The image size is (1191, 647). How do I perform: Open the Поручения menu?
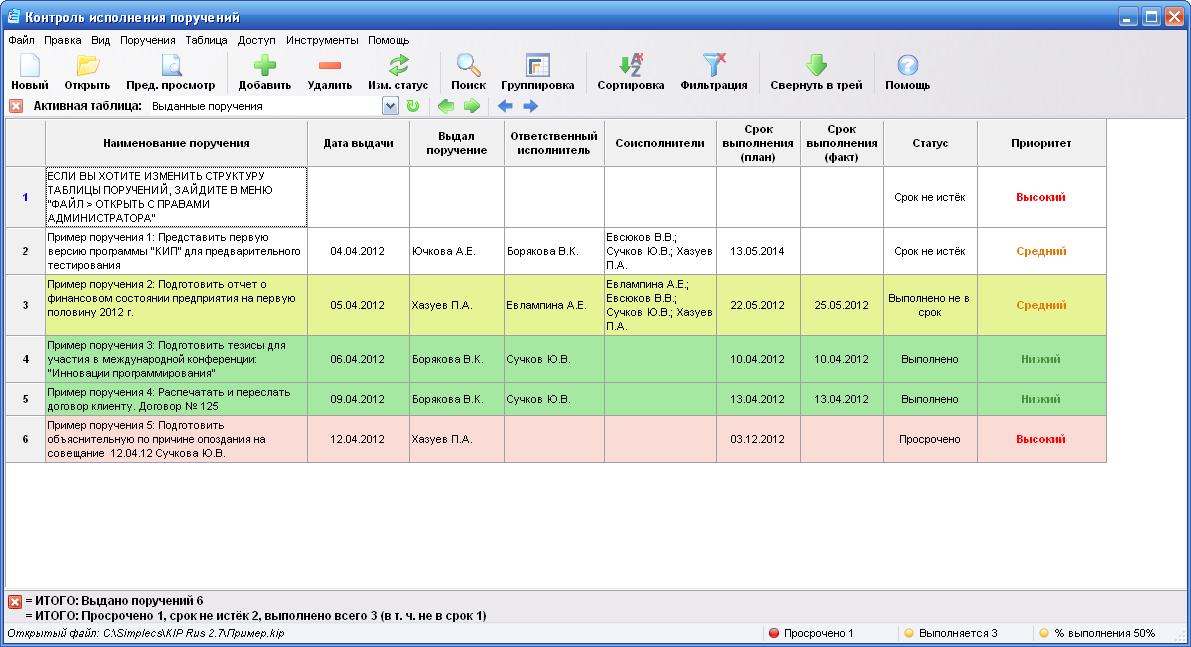[x=147, y=40]
